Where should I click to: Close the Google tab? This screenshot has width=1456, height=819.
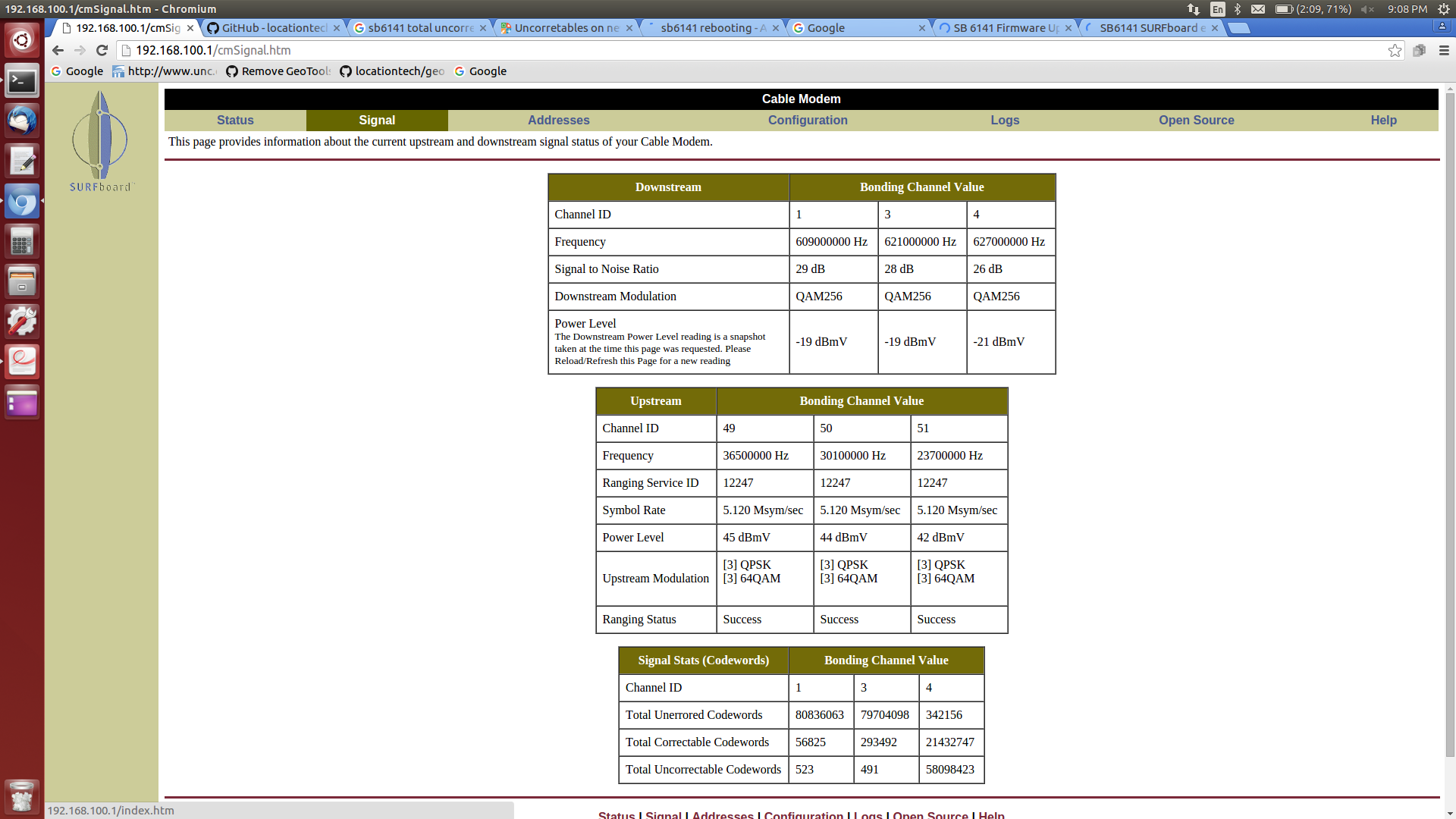coord(922,28)
